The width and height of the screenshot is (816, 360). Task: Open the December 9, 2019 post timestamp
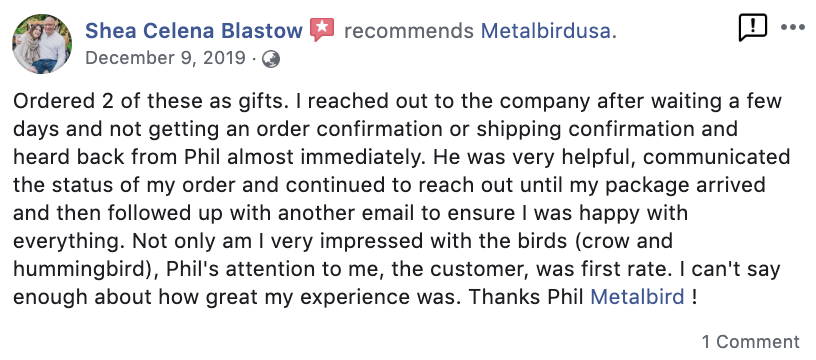(x=165, y=58)
